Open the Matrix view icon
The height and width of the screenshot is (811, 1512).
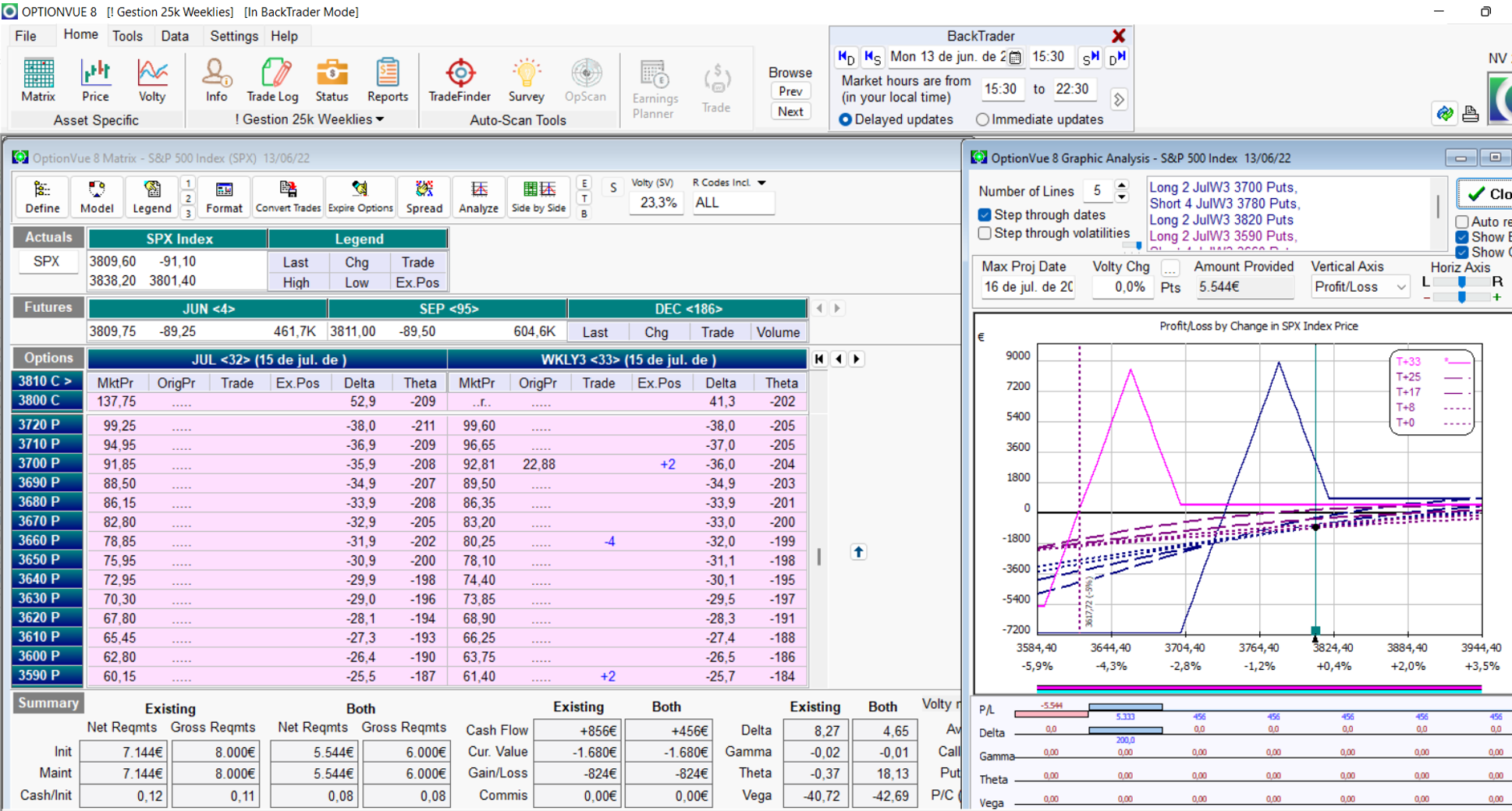pyautogui.click(x=38, y=80)
